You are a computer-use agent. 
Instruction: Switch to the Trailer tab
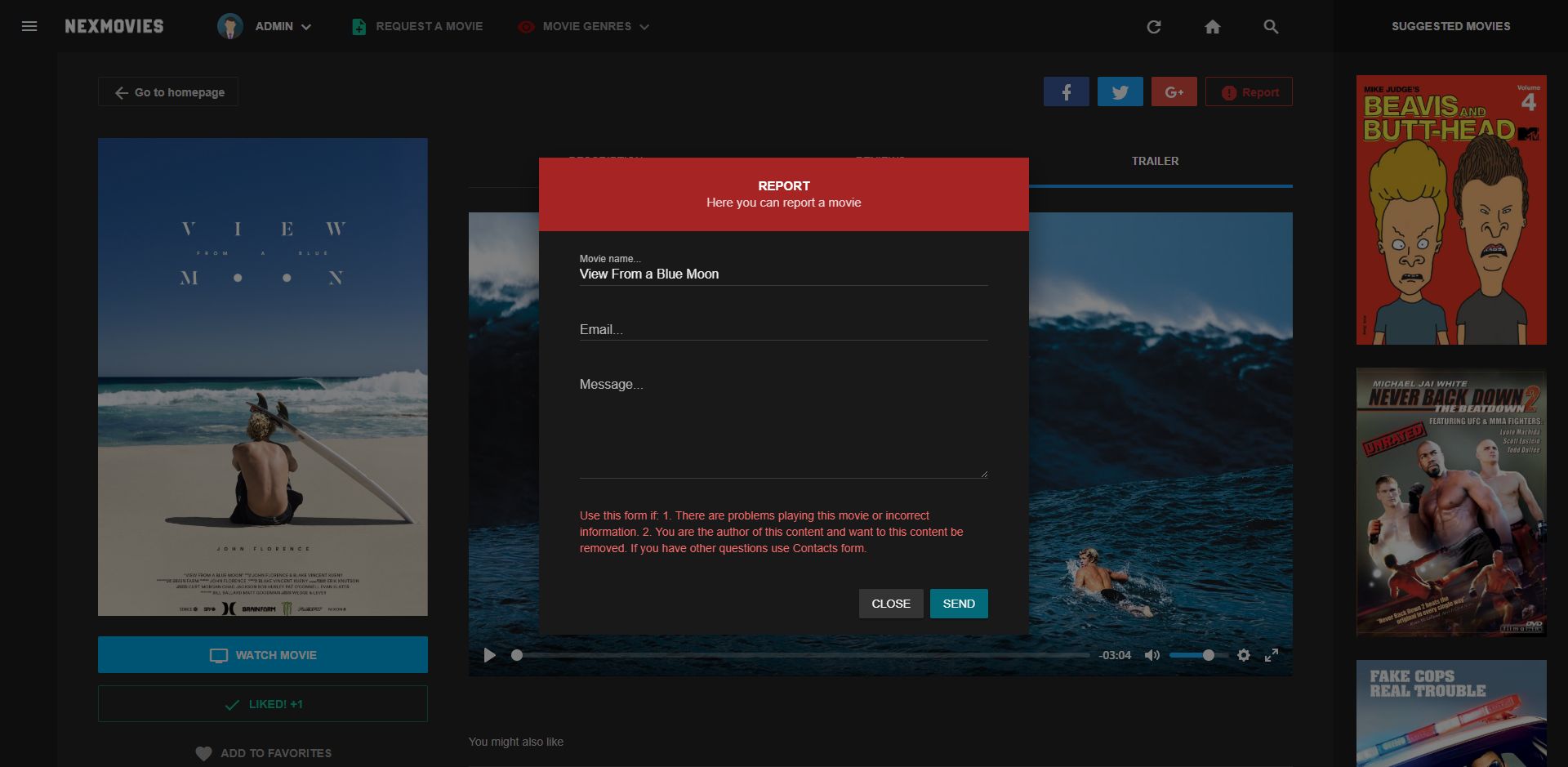point(1155,161)
